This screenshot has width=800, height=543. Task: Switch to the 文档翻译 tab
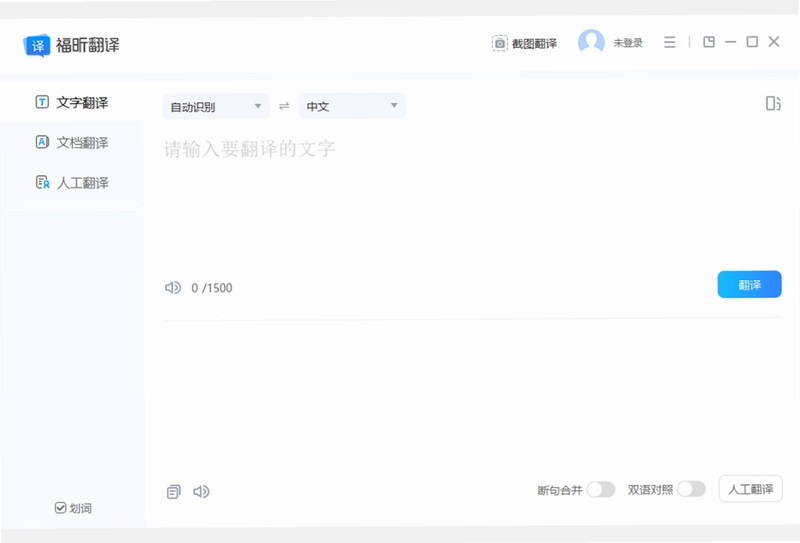(72, 142)
